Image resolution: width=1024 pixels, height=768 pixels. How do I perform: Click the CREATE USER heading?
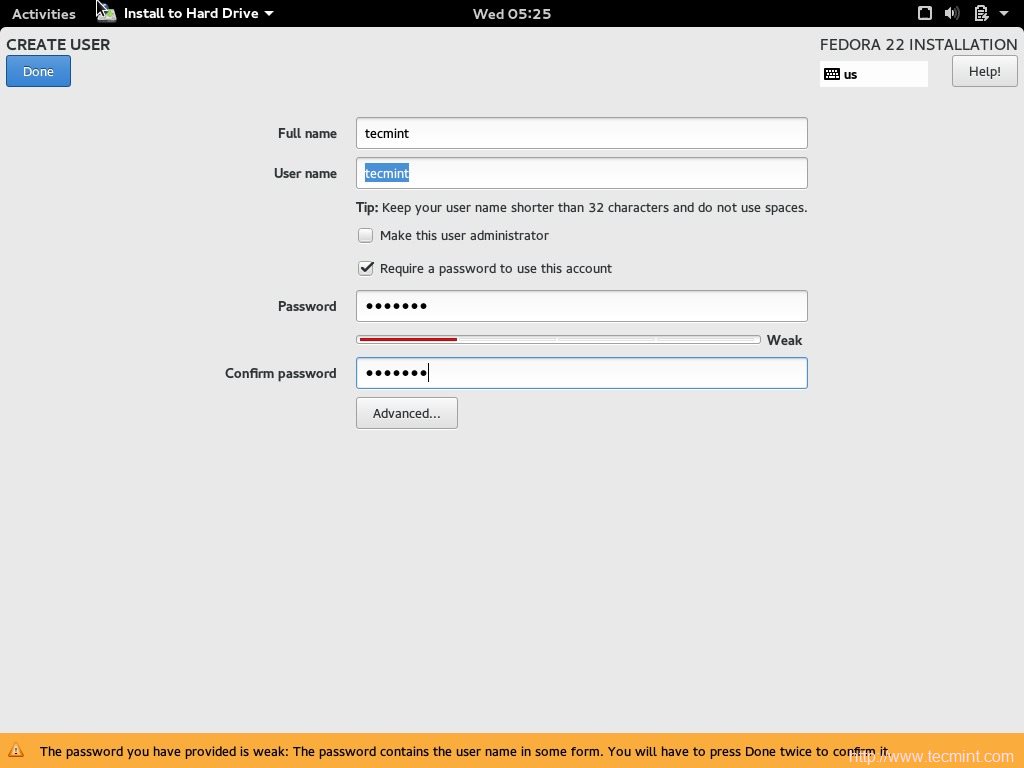click(x=58, y=44)
